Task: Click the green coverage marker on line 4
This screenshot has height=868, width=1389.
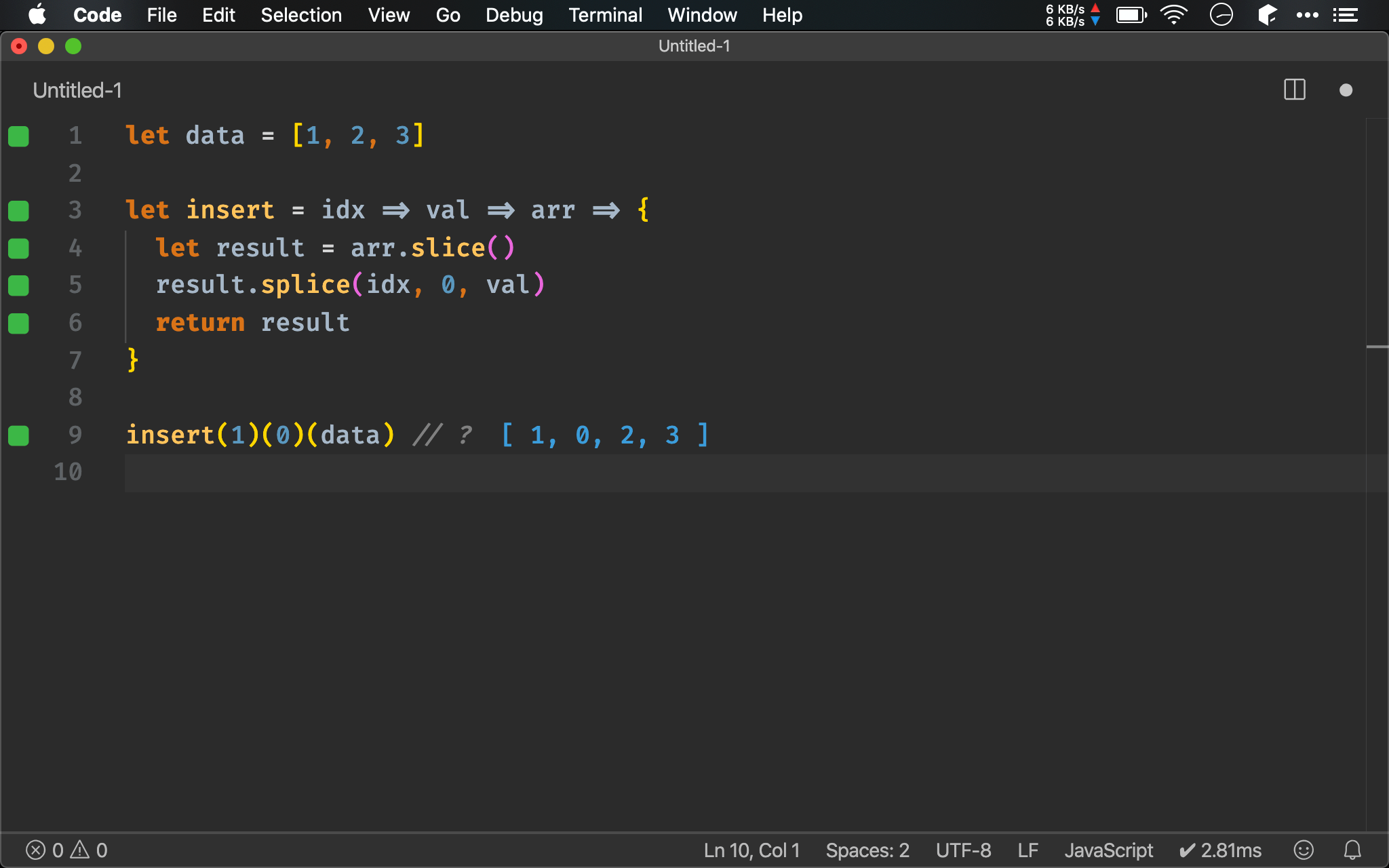Action: click(x=18, y=249)
